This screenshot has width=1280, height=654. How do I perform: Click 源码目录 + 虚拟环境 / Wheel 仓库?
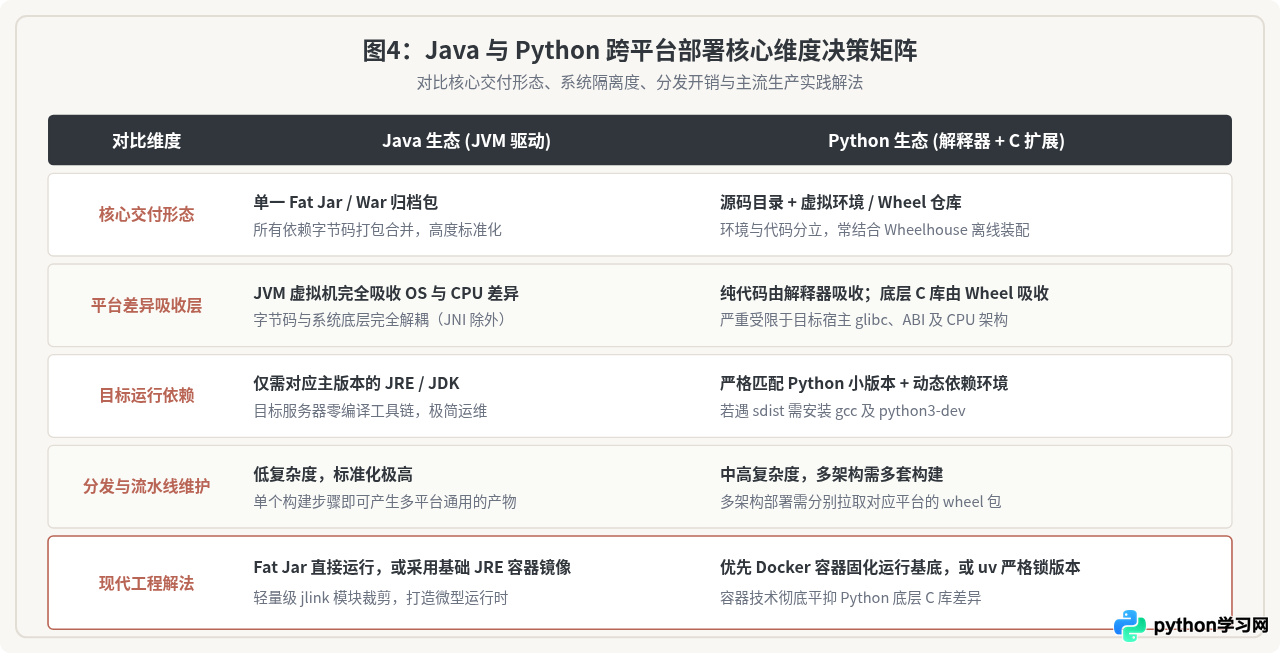point(841,202)
